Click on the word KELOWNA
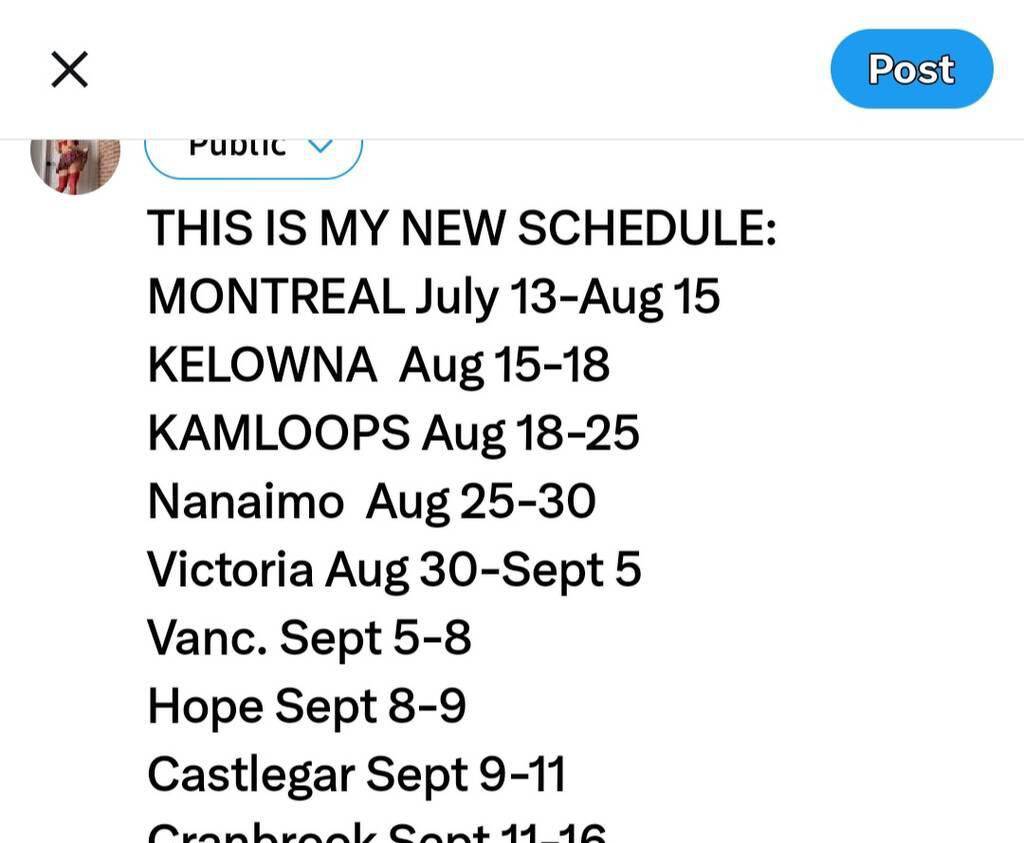The height and width of the screenshot is (843, 1024). point(262,365)
